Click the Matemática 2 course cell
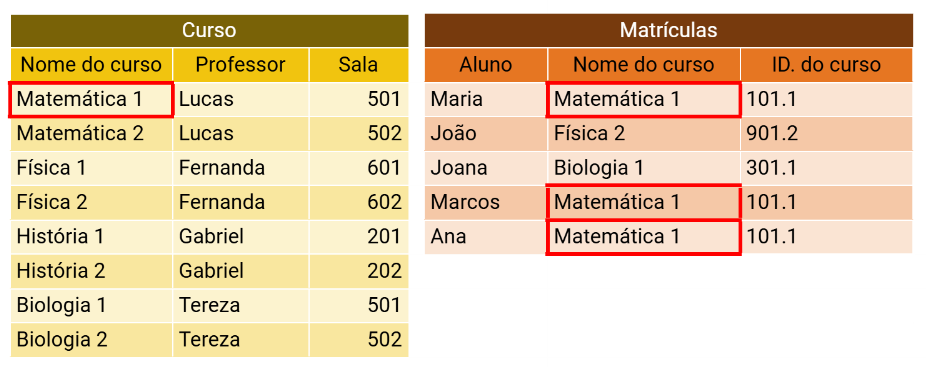 [x=92, y=134]
